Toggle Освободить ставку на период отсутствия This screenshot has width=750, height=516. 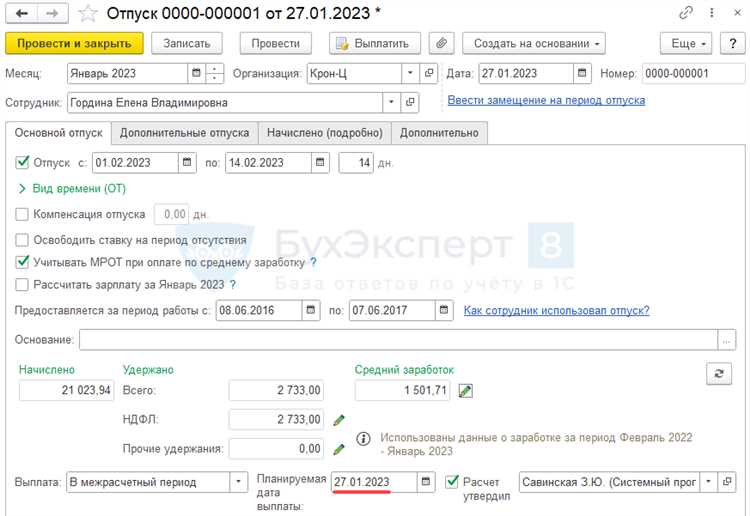23,240
